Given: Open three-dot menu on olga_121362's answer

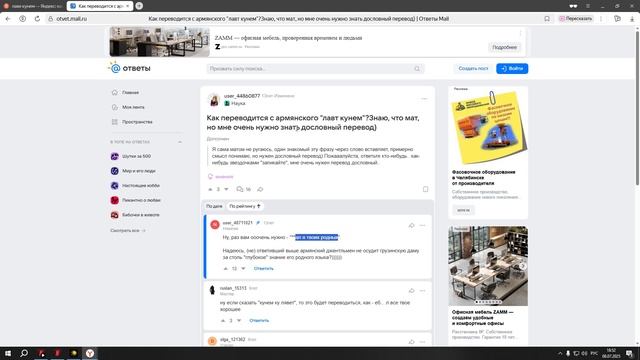Looking at the screenshot, I should (422, 342).
